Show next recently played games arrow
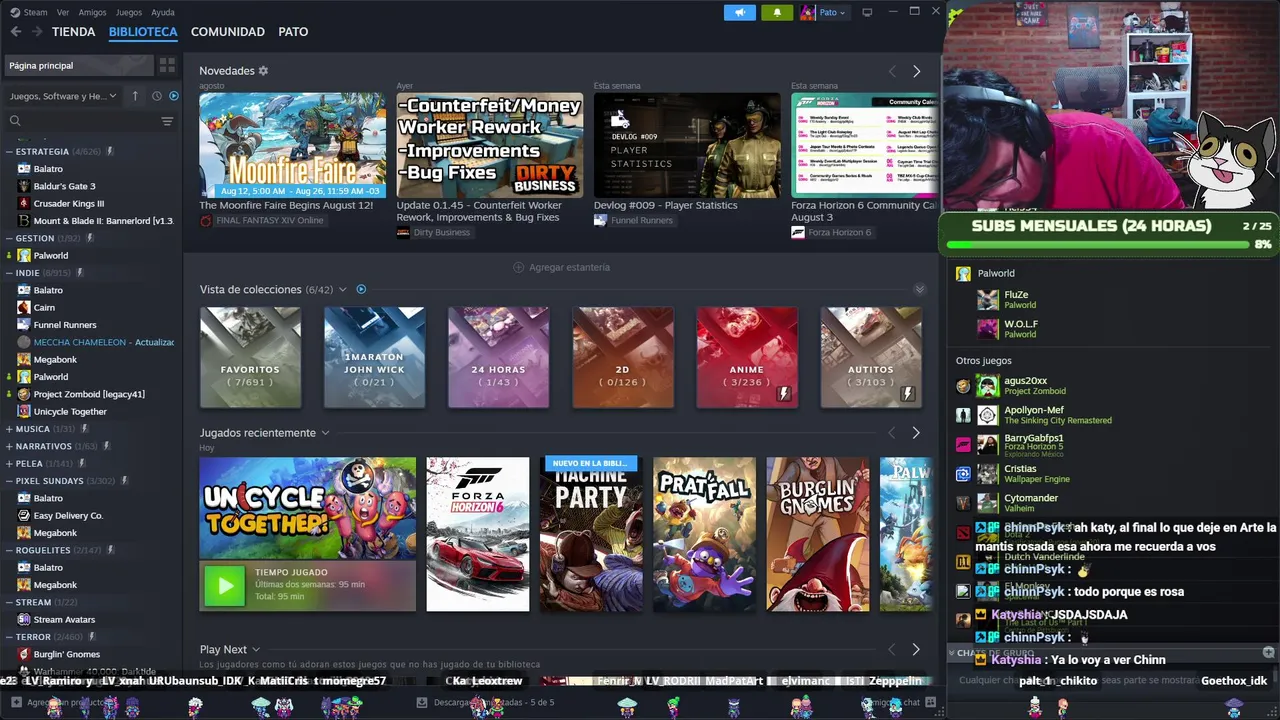The image size is (1280, 720). [916, 433]
